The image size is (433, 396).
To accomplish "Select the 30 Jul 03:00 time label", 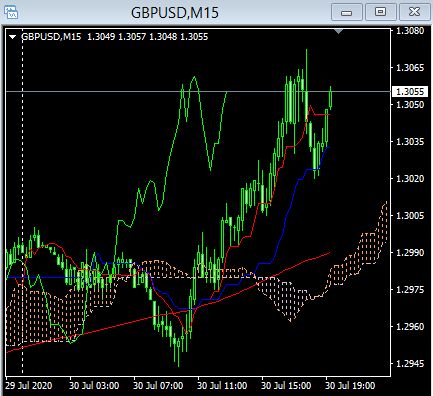I will click(x=94, y=386).
